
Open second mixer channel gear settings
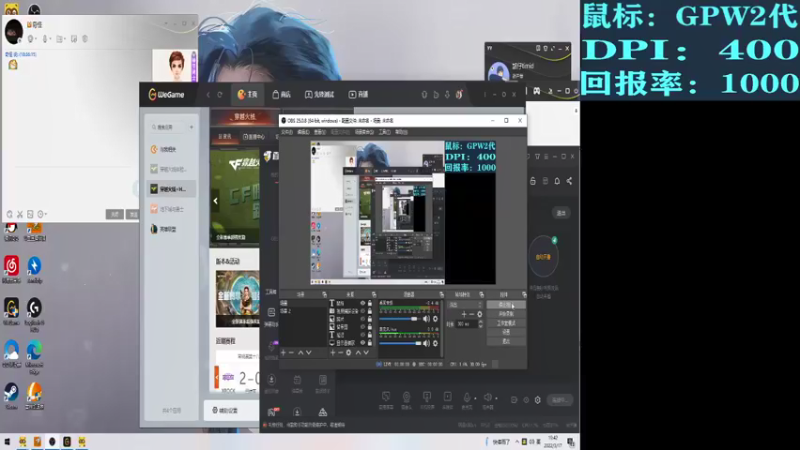(x=435, y=343)
